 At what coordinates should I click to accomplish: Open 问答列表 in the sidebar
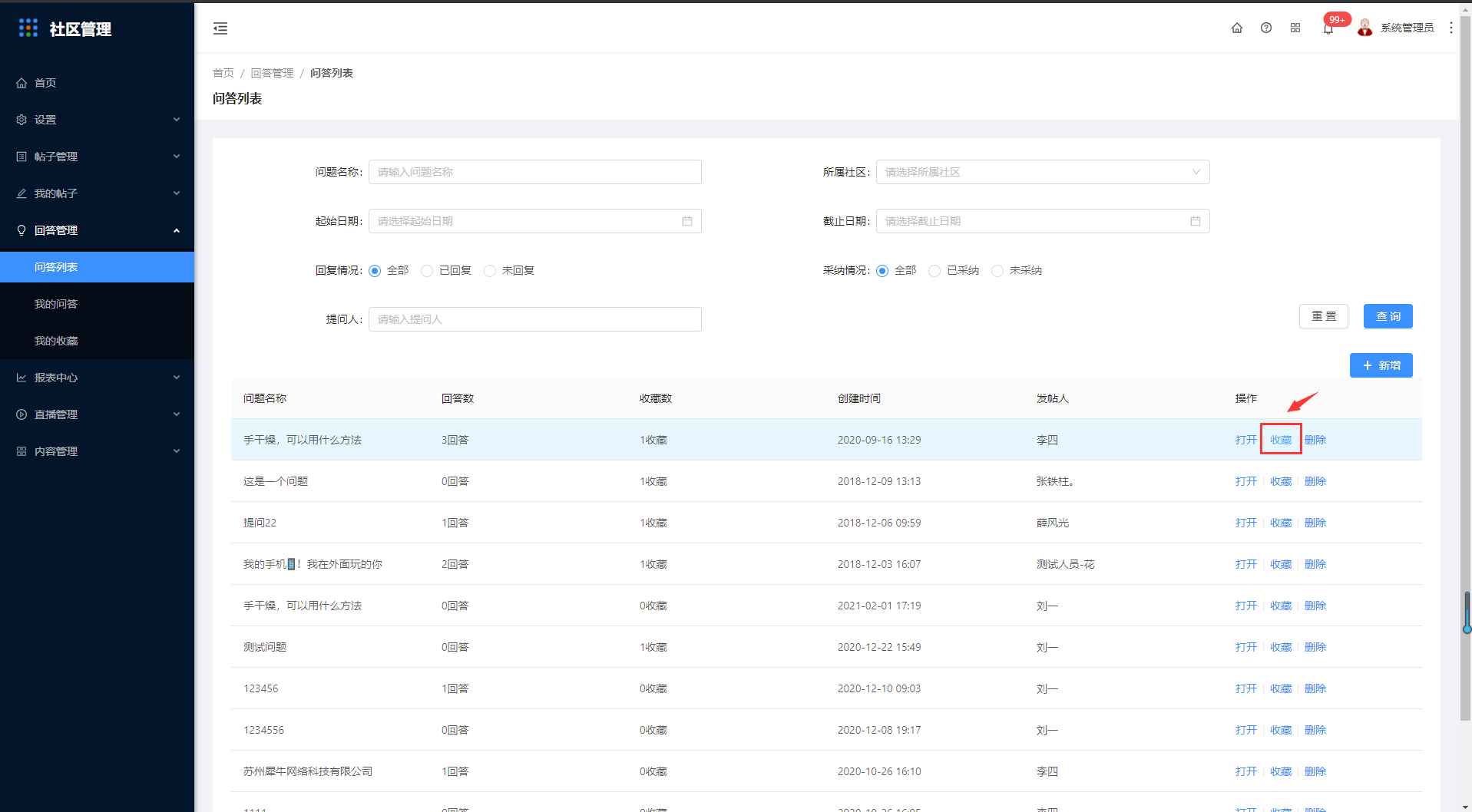point(97,267)
